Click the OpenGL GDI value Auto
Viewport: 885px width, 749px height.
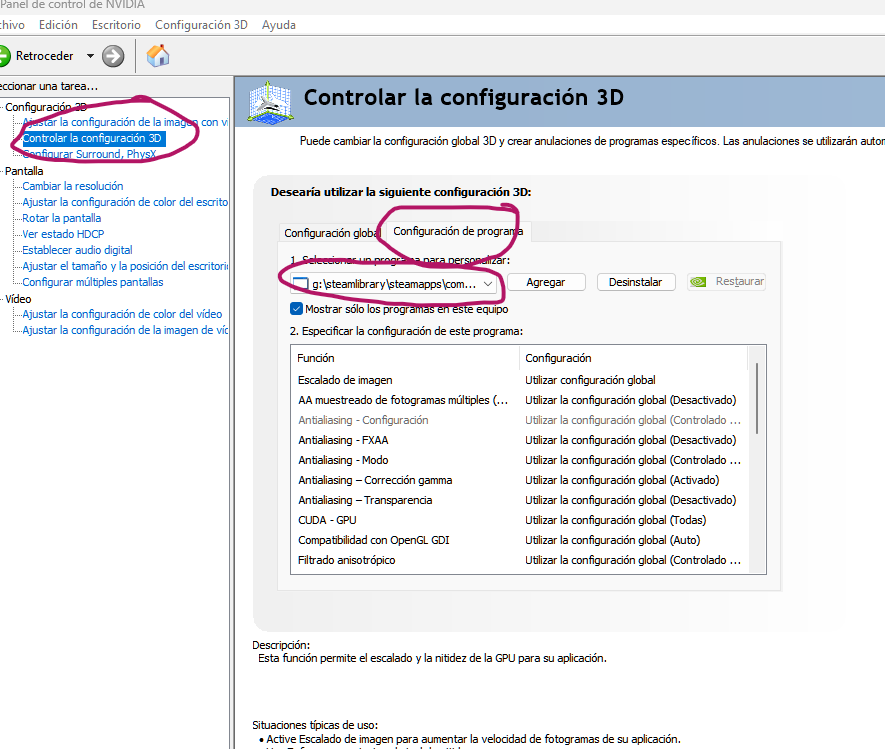[x=612, y=540]
